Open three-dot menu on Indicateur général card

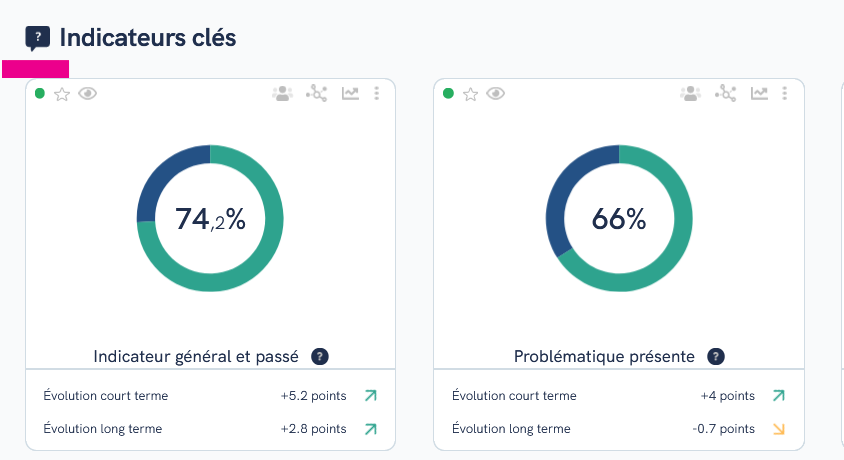[377, 94]
